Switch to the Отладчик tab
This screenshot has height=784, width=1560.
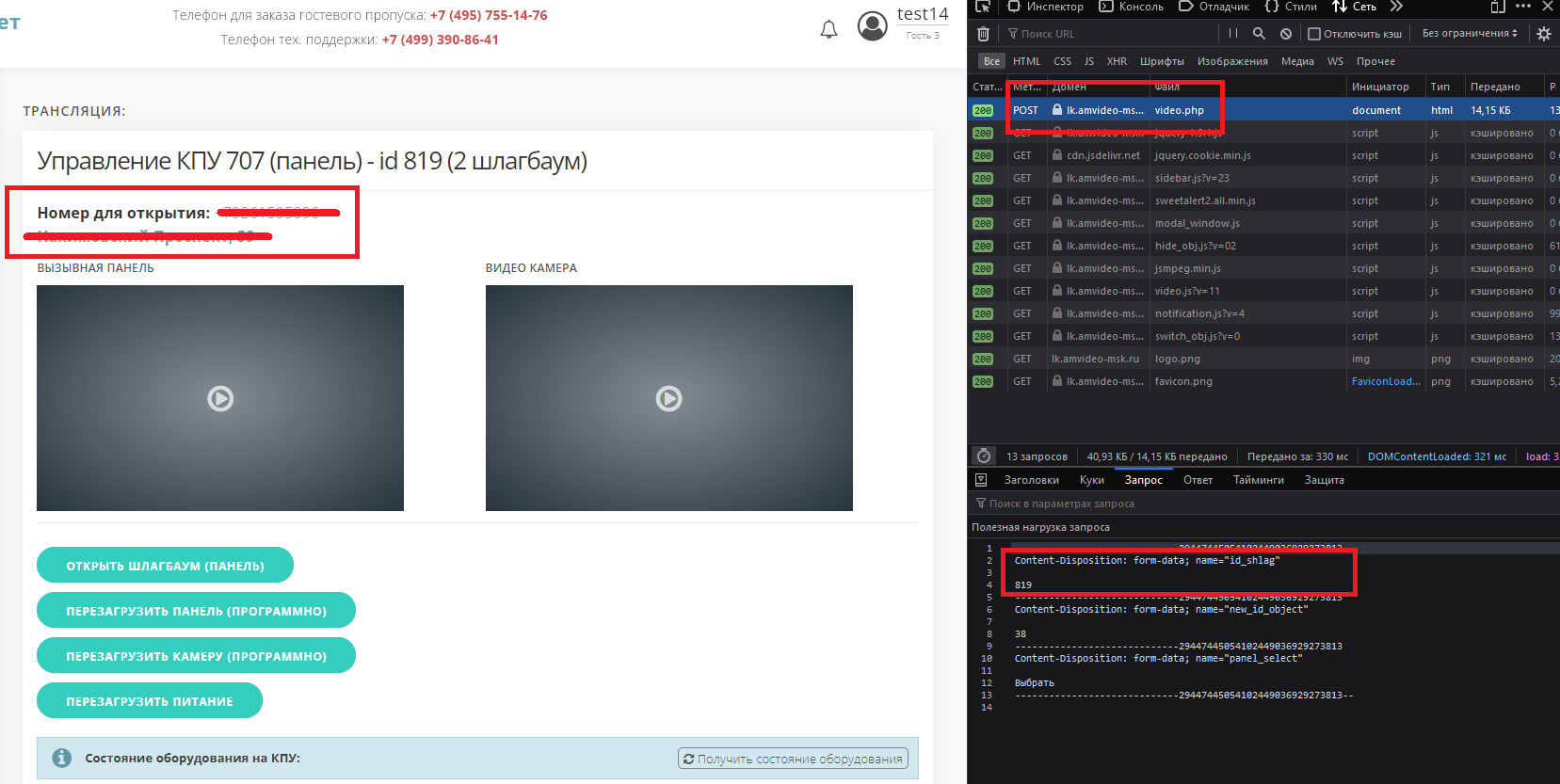(x=1214, y=7)
